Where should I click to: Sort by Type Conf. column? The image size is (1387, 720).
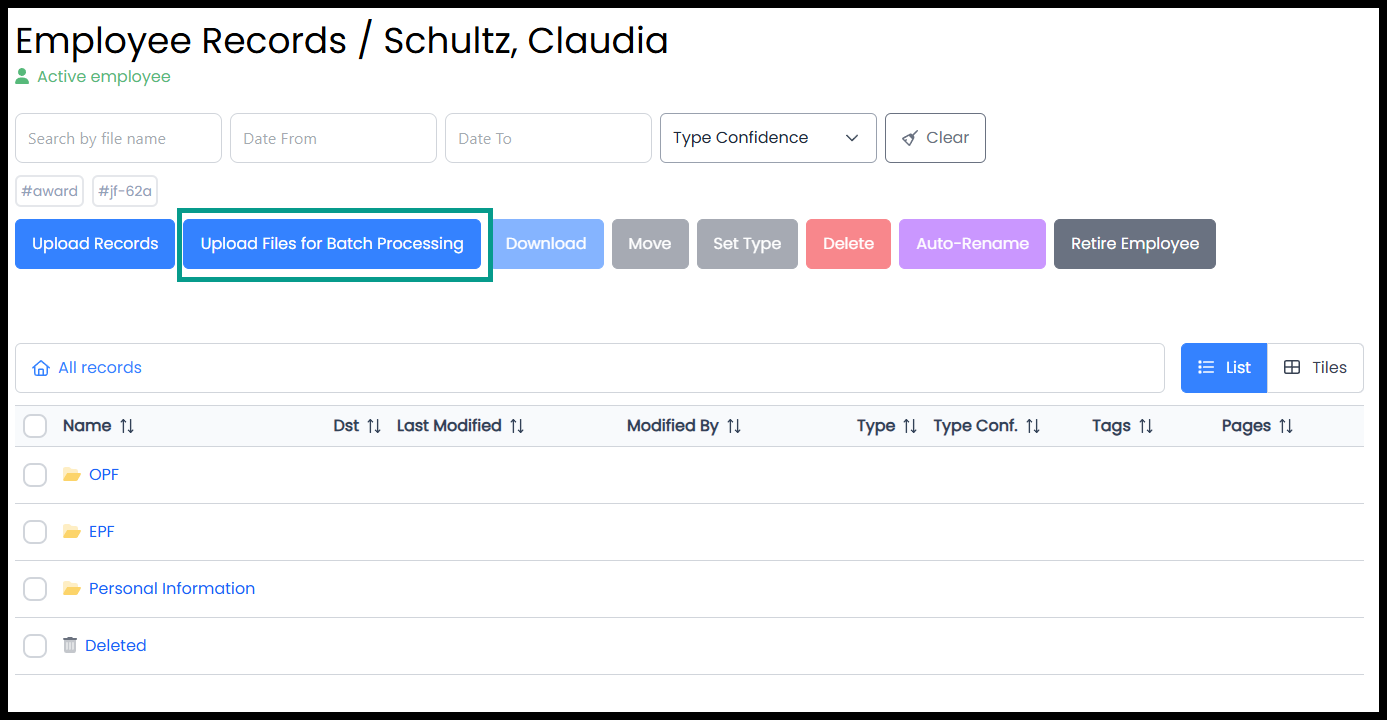tap(987, 426)
